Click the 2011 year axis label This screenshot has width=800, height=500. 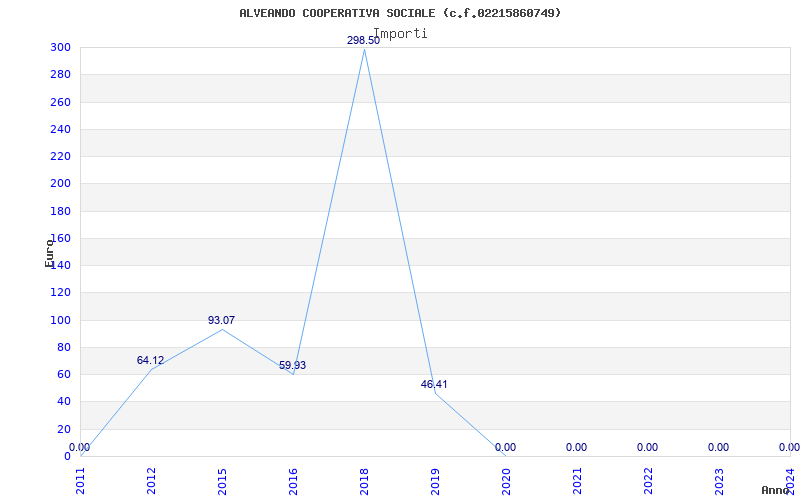[80, 481]
